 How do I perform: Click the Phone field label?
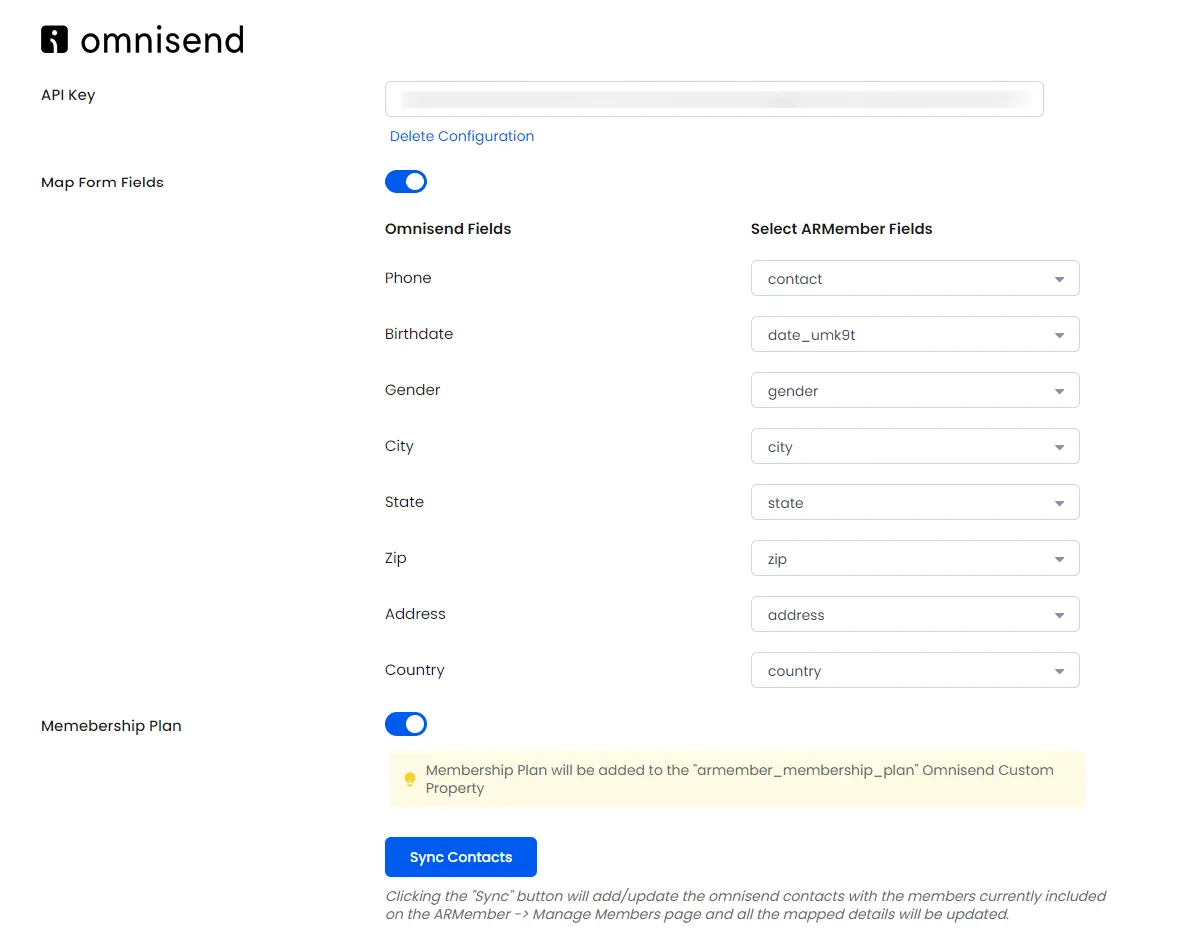(408, 278)
